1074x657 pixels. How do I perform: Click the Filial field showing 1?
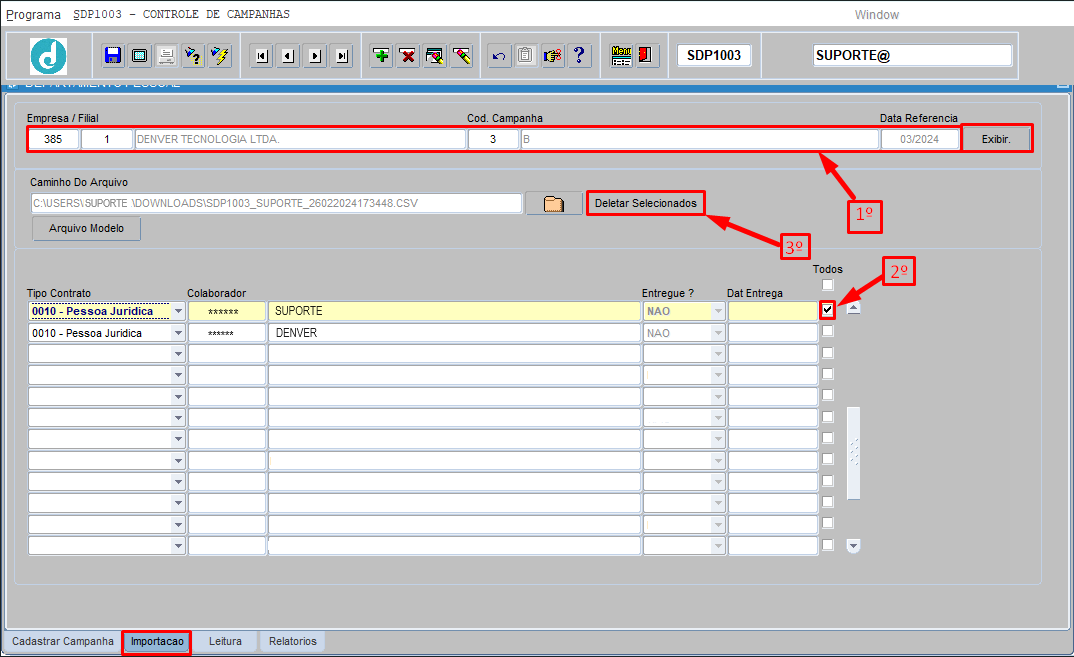pyautogui.click(x=106, y=139)
